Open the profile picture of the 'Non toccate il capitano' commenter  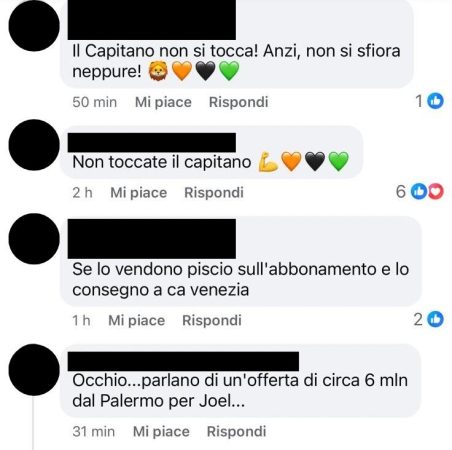pos(34,145)
